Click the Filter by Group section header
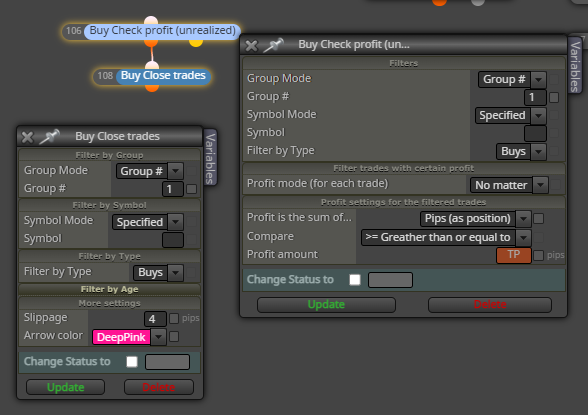 pos(109,155)
